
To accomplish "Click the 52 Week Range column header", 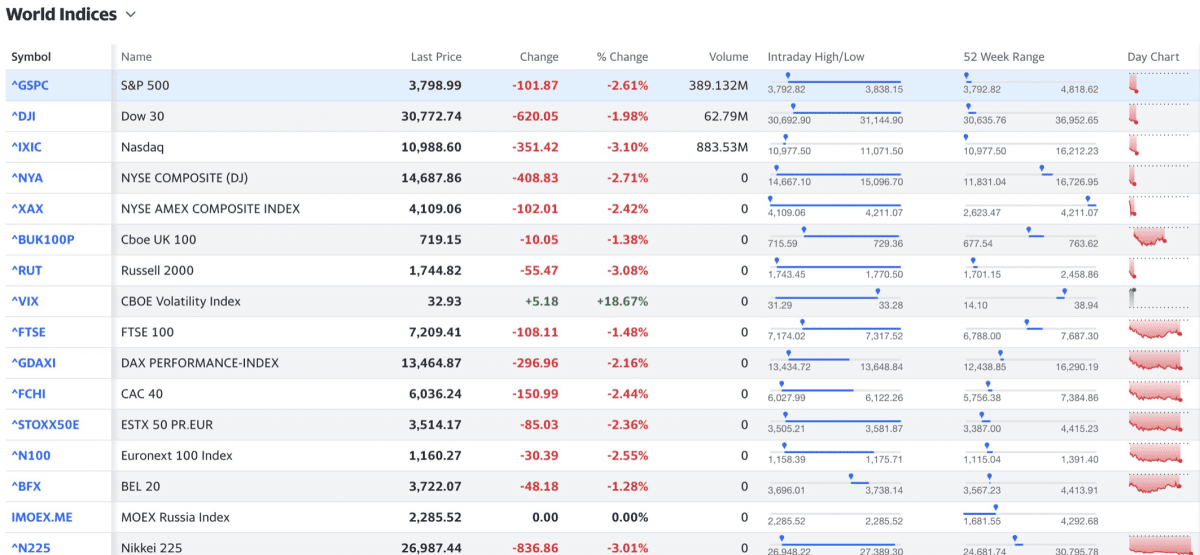I will (1004, 57).
